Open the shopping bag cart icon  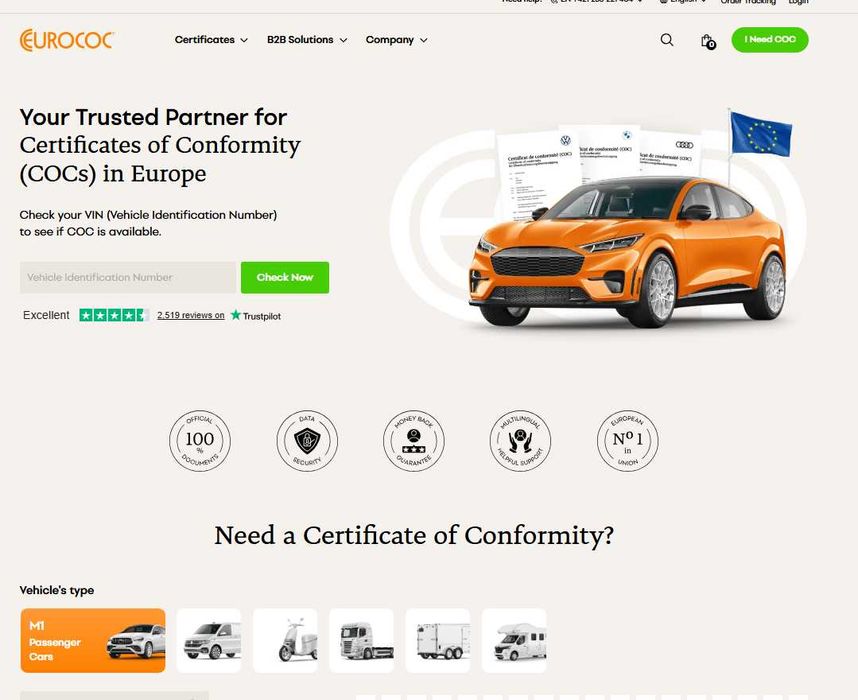point(708,41)
